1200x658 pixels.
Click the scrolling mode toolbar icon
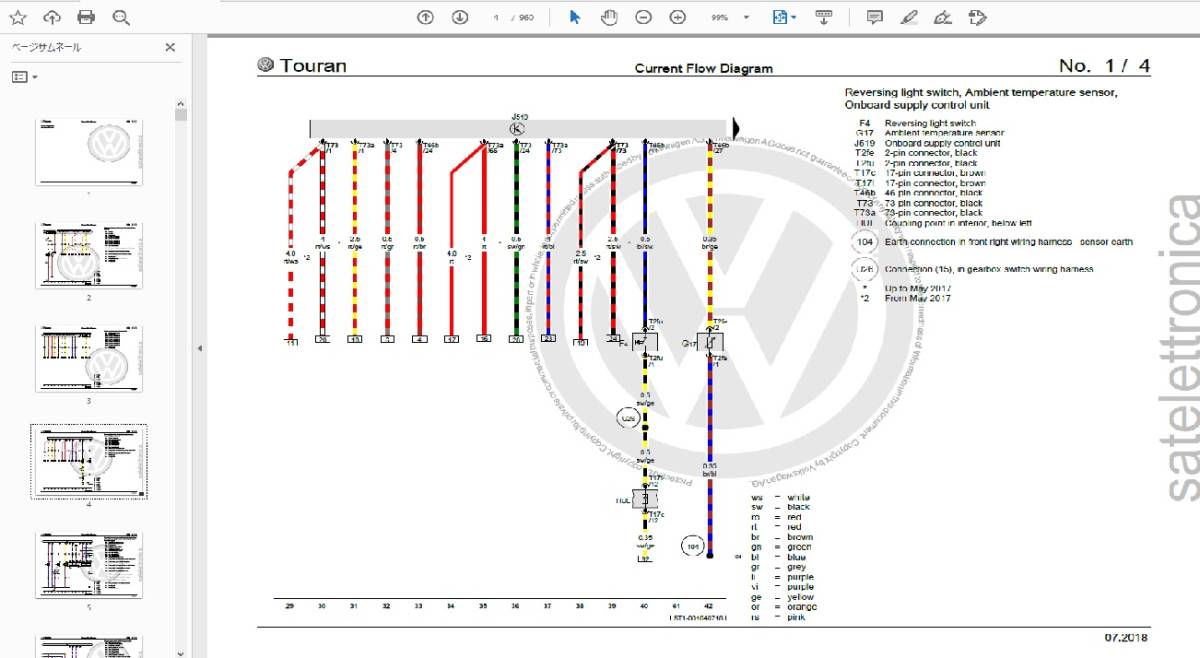[824, 17]
